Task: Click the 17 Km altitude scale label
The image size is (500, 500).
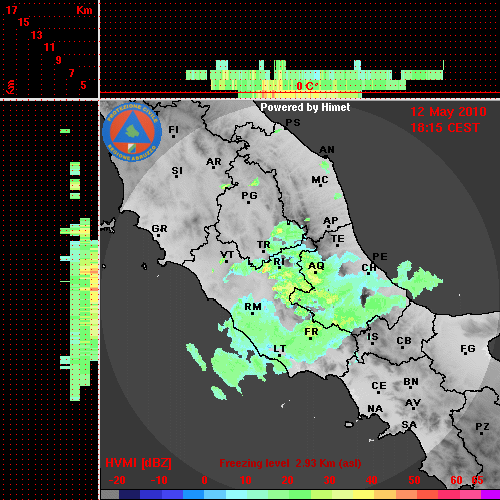Action: pos(12,10)
